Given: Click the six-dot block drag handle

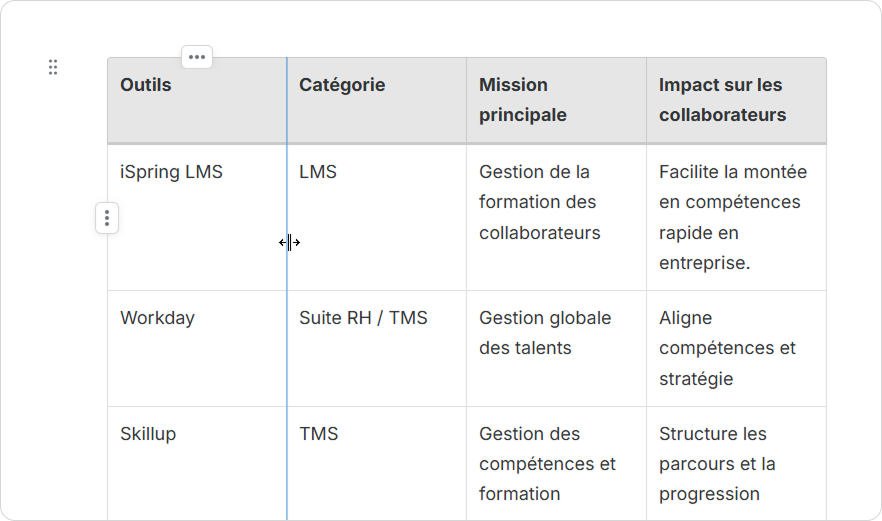Looking at the screenshot, I should 53,67.
